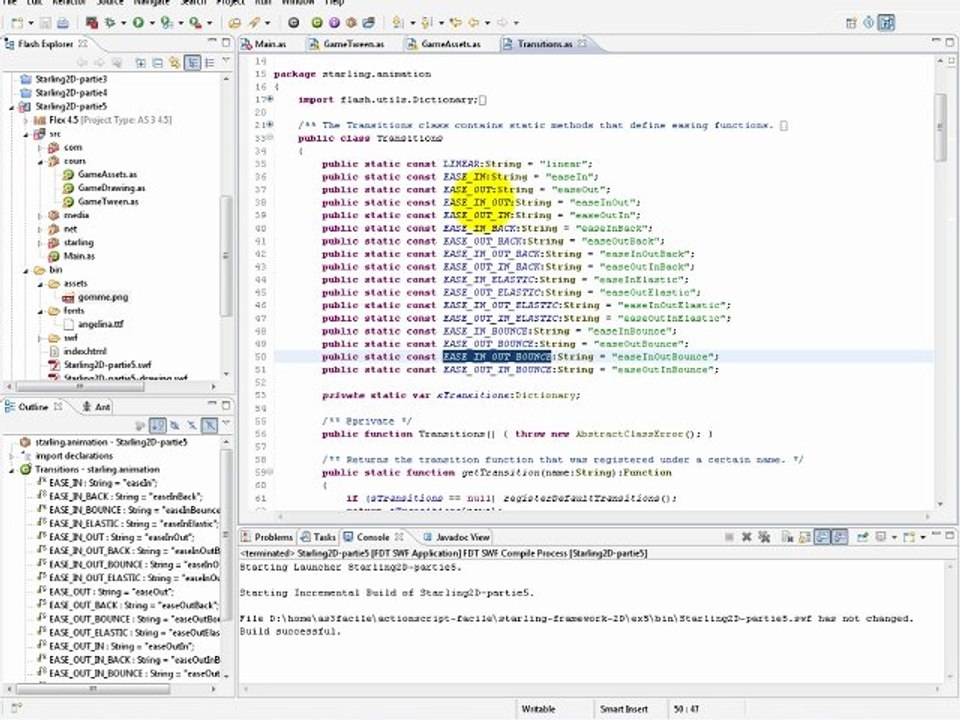This screenshot has width=960, height=720.
Task: Open the Problems tab
Action: click(268, 537)
